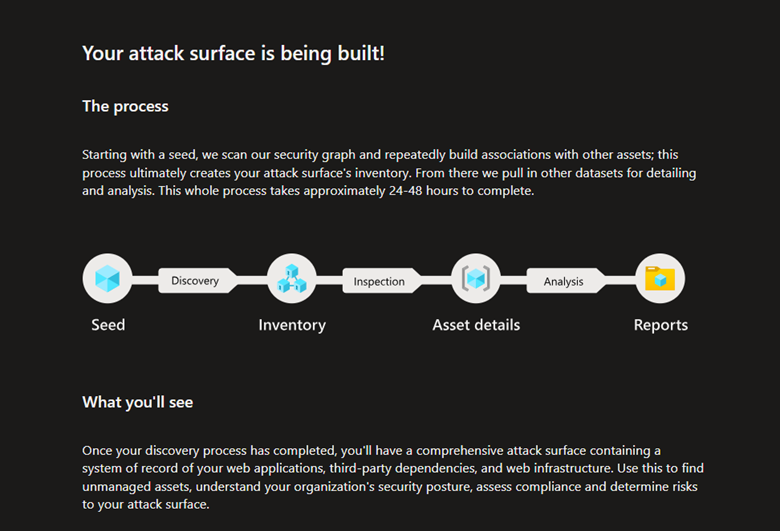
Task: Click the Seed caption text
Action: coord(108,325)
